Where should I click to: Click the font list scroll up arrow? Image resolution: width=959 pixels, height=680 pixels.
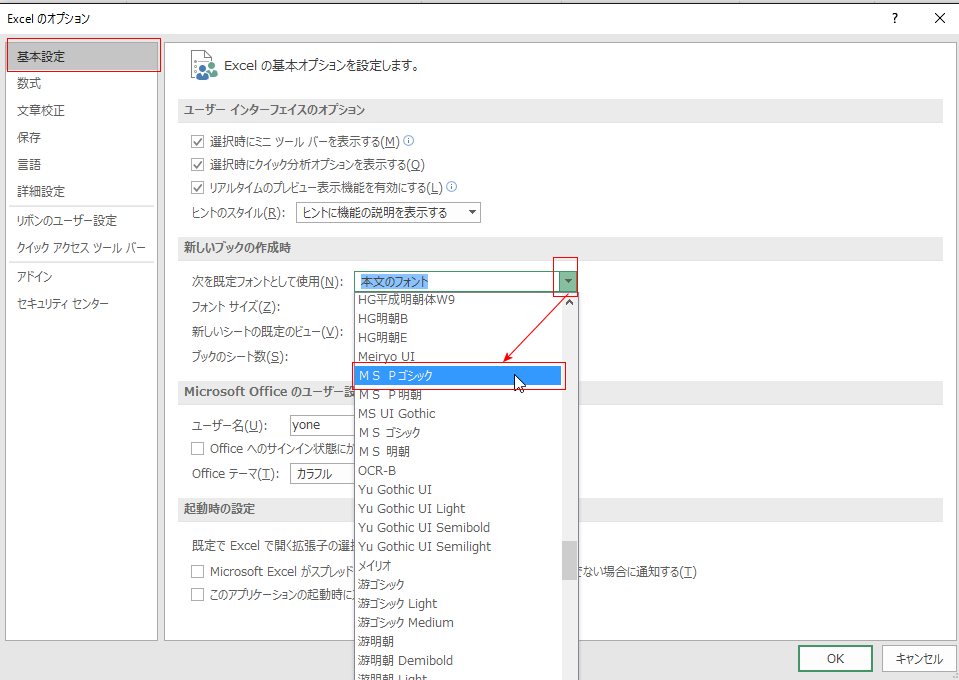[x=569, y=302]
